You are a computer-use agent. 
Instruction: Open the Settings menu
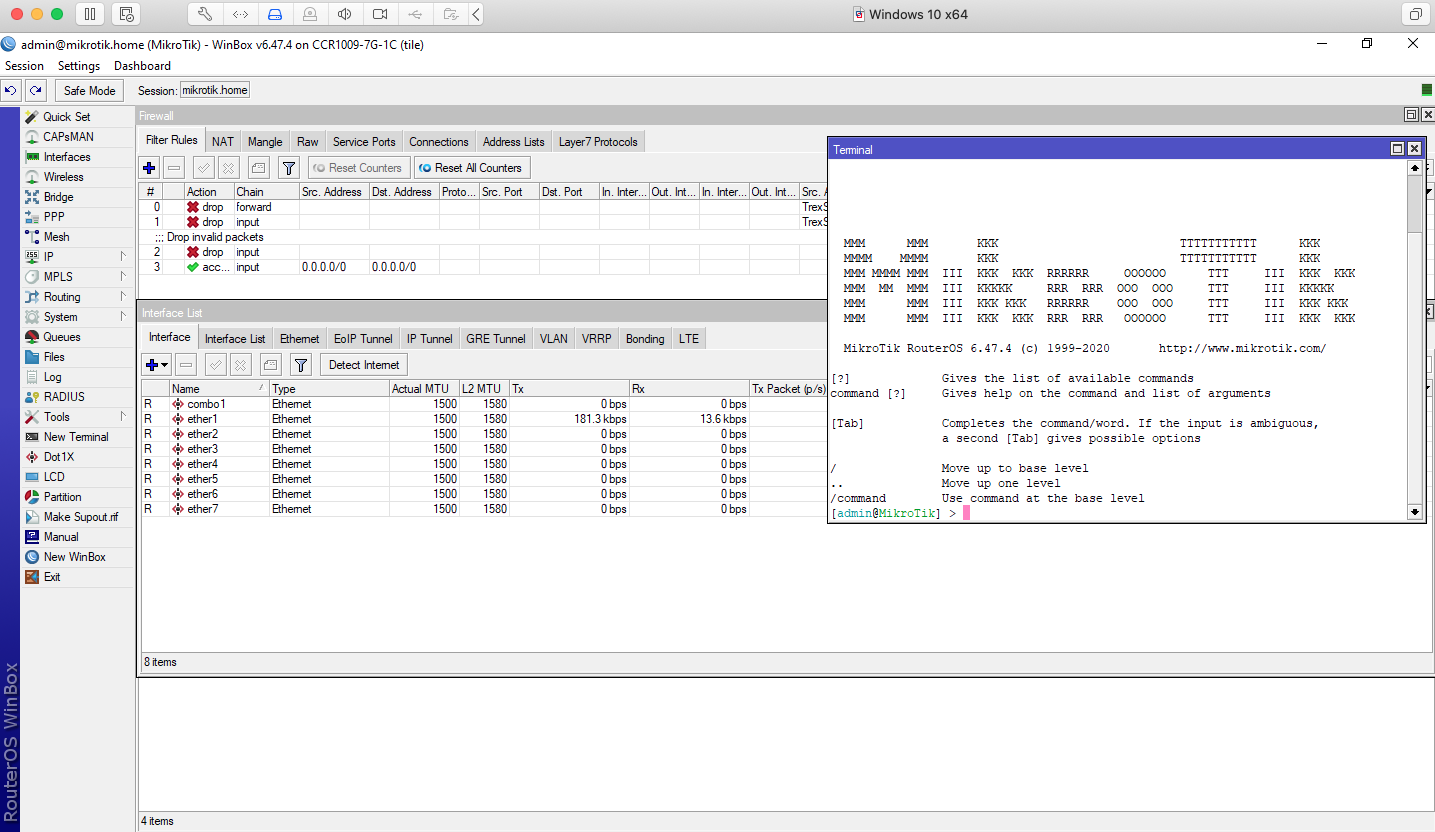click(79, 66)
